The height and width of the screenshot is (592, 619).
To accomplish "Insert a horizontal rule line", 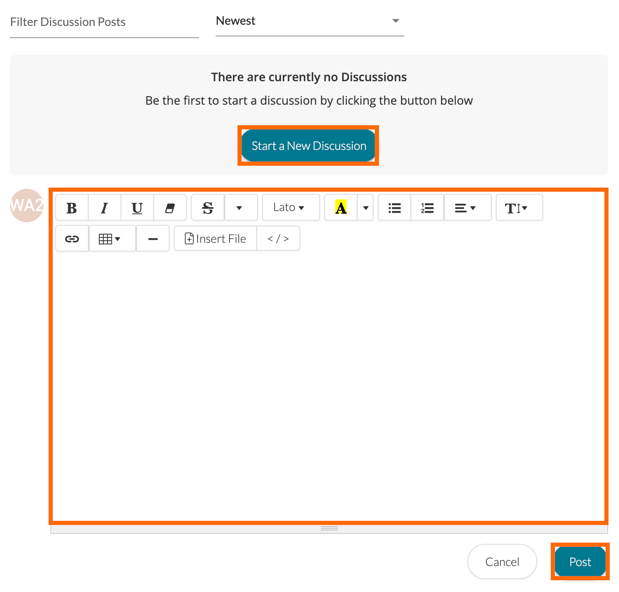I will click(153, 239).
